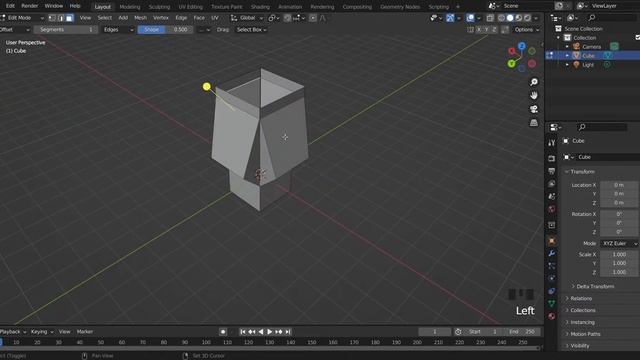Click the Marker menu in timeline
The width and height of the screenshot is (640, 360).
point(84,332)
